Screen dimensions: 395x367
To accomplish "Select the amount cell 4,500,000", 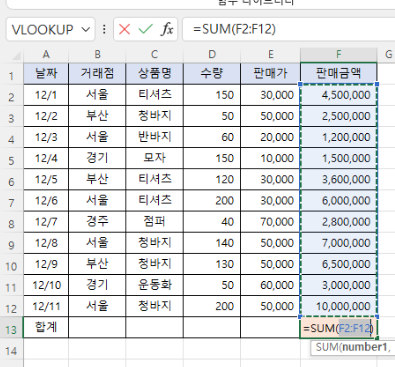I will tap(339, 95).
